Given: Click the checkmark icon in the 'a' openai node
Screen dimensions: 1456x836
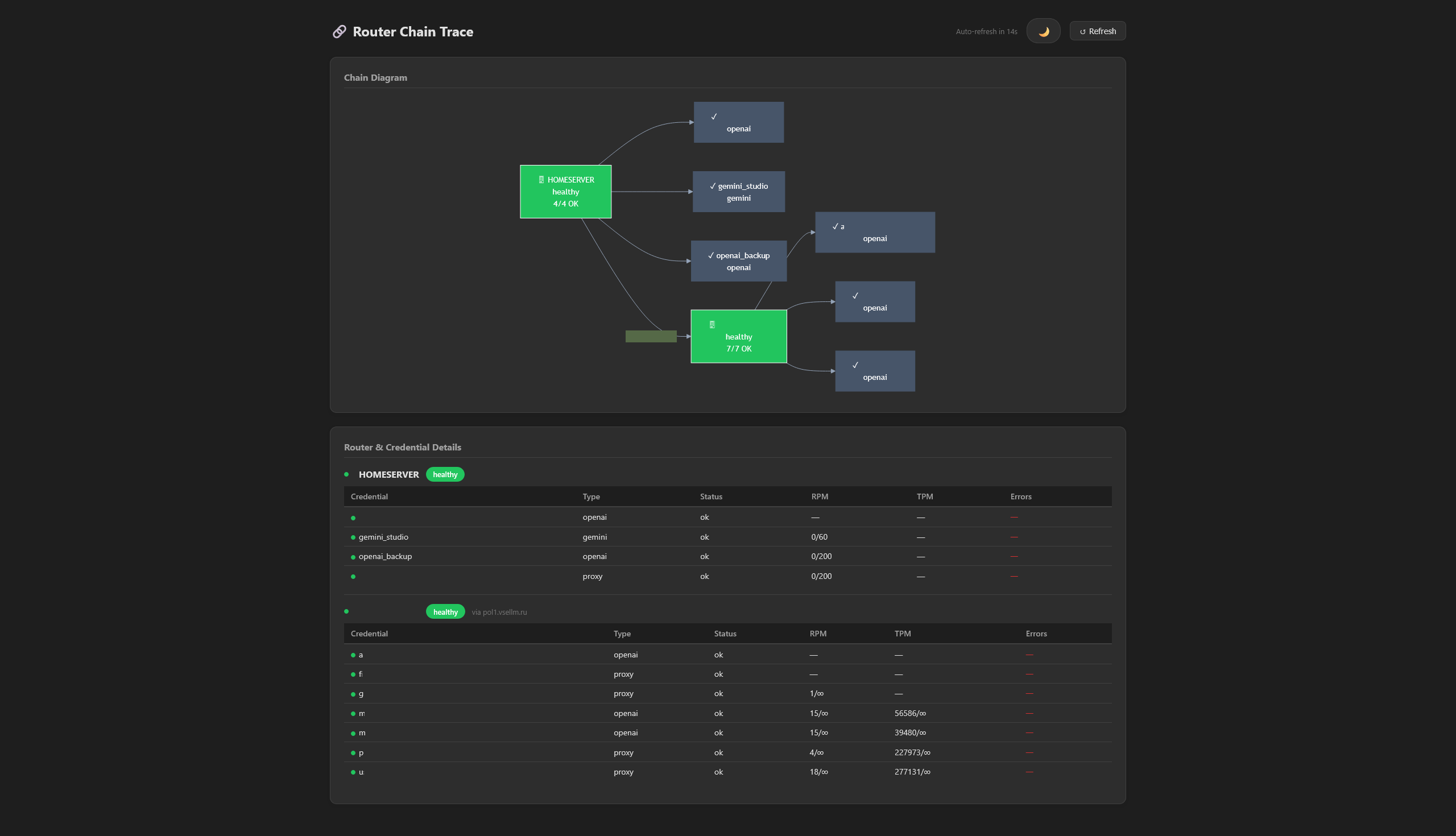Looking at the screenshot, I should pos(835,226).
